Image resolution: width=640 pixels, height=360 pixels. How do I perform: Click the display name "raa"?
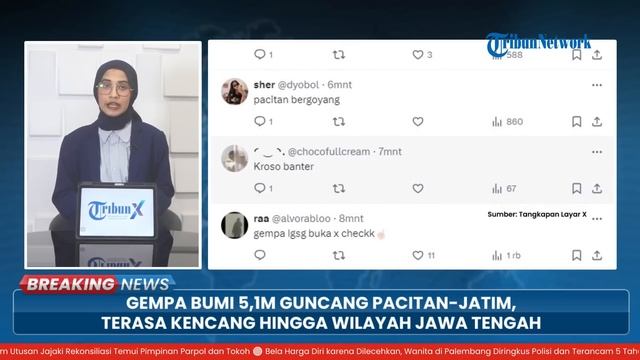point(261,219)
